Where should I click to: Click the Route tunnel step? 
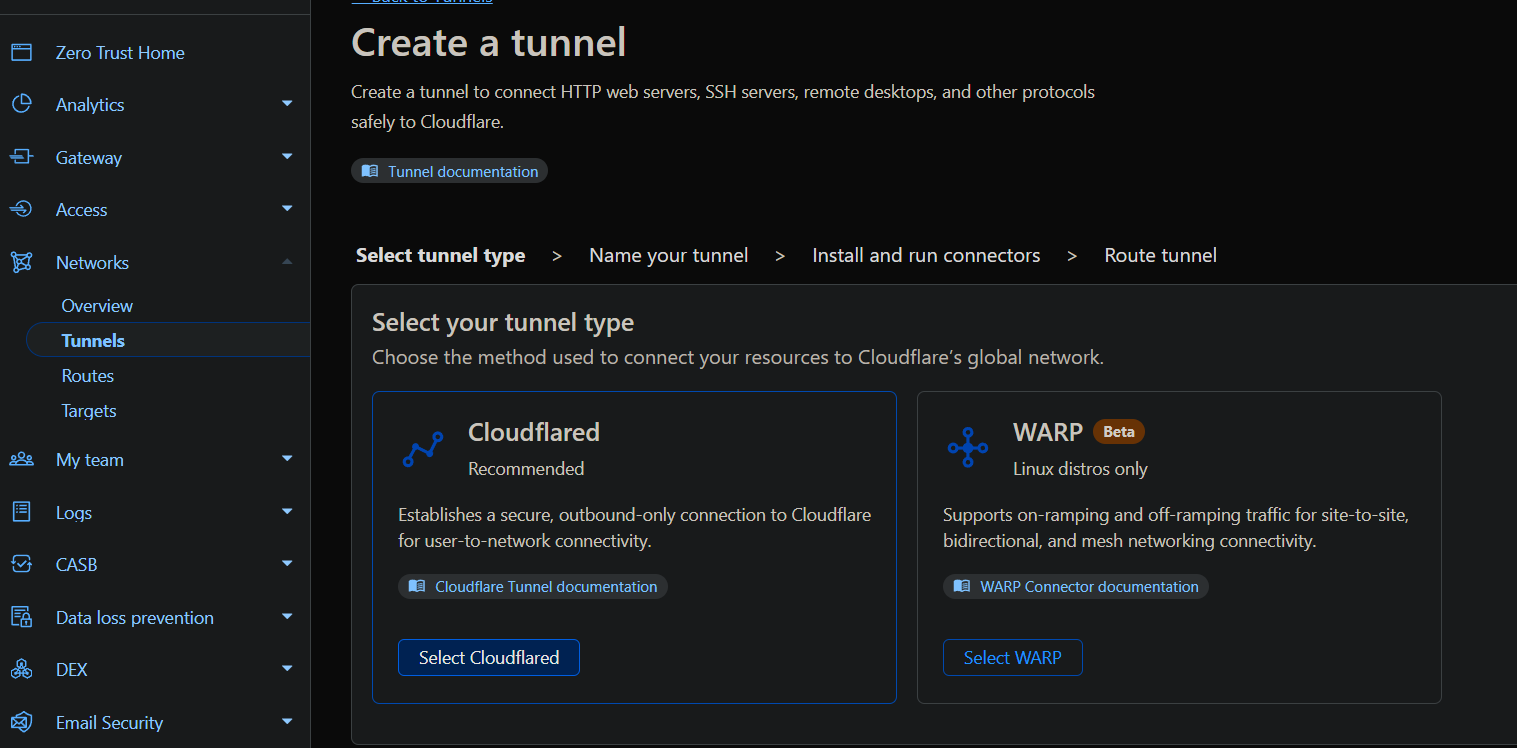[x=1160, y=255]
